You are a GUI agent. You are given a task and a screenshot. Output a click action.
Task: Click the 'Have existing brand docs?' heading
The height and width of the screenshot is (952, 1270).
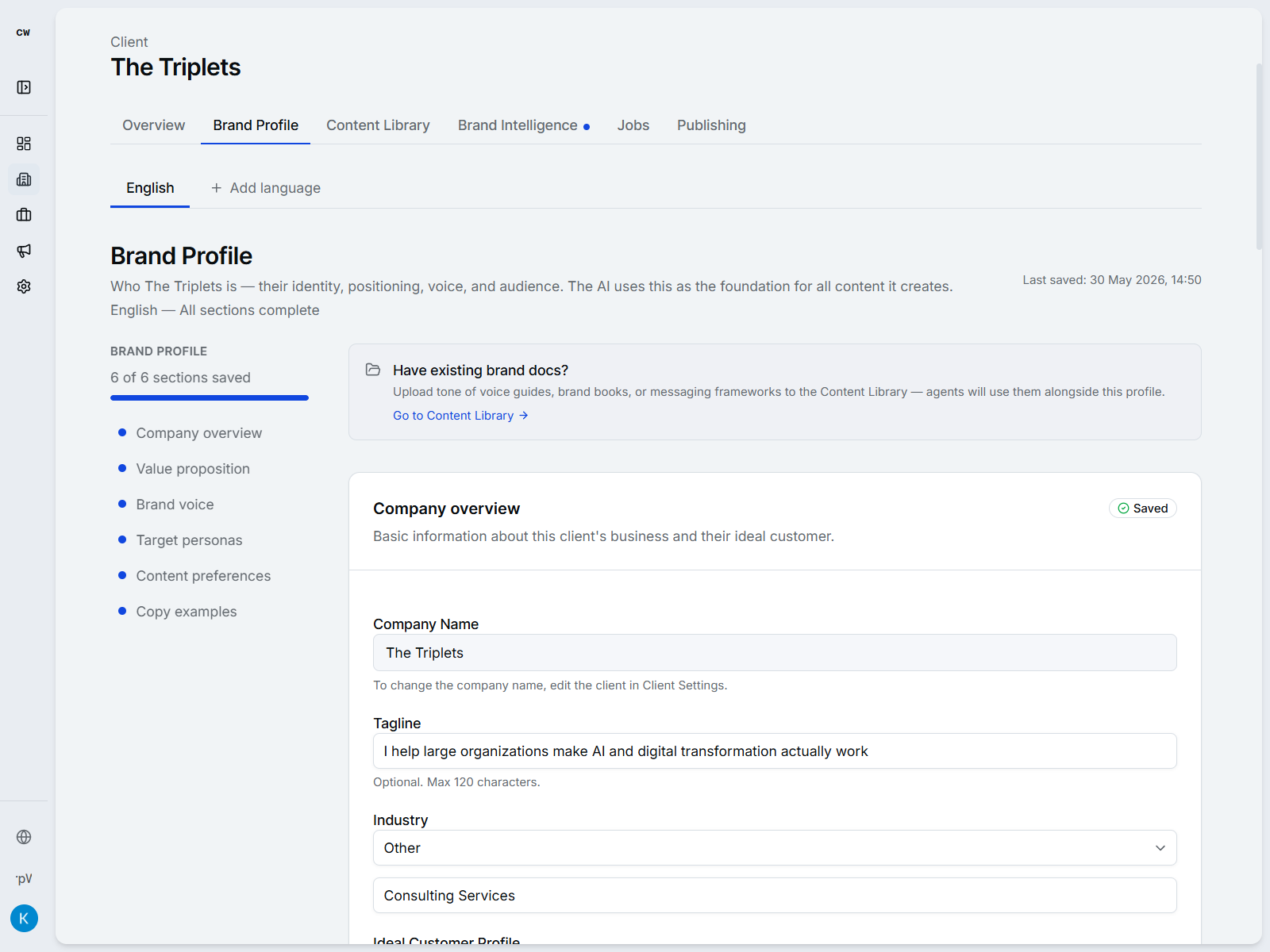click(x=480, y=370)
